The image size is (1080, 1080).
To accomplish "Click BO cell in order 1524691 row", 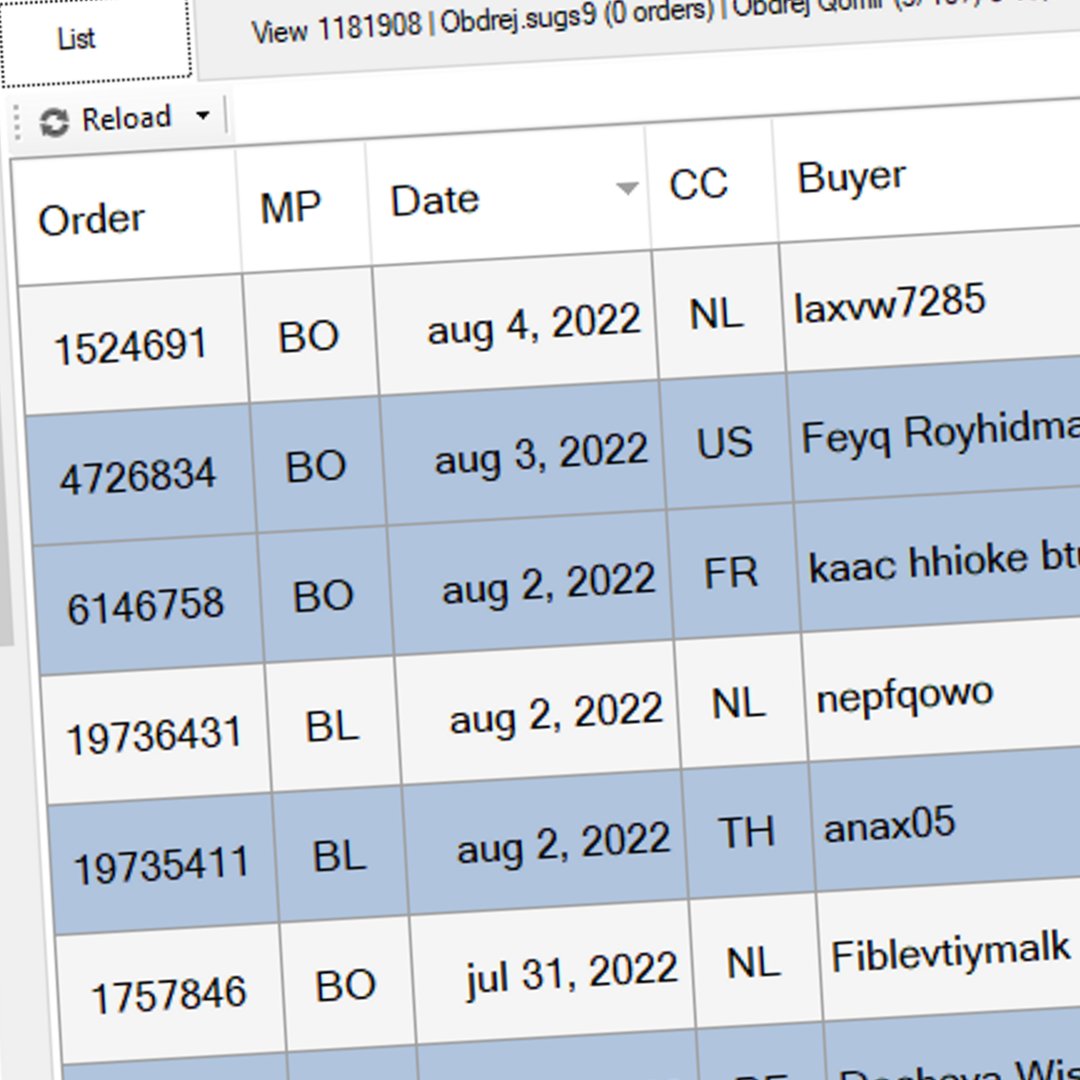I will 308,337.
